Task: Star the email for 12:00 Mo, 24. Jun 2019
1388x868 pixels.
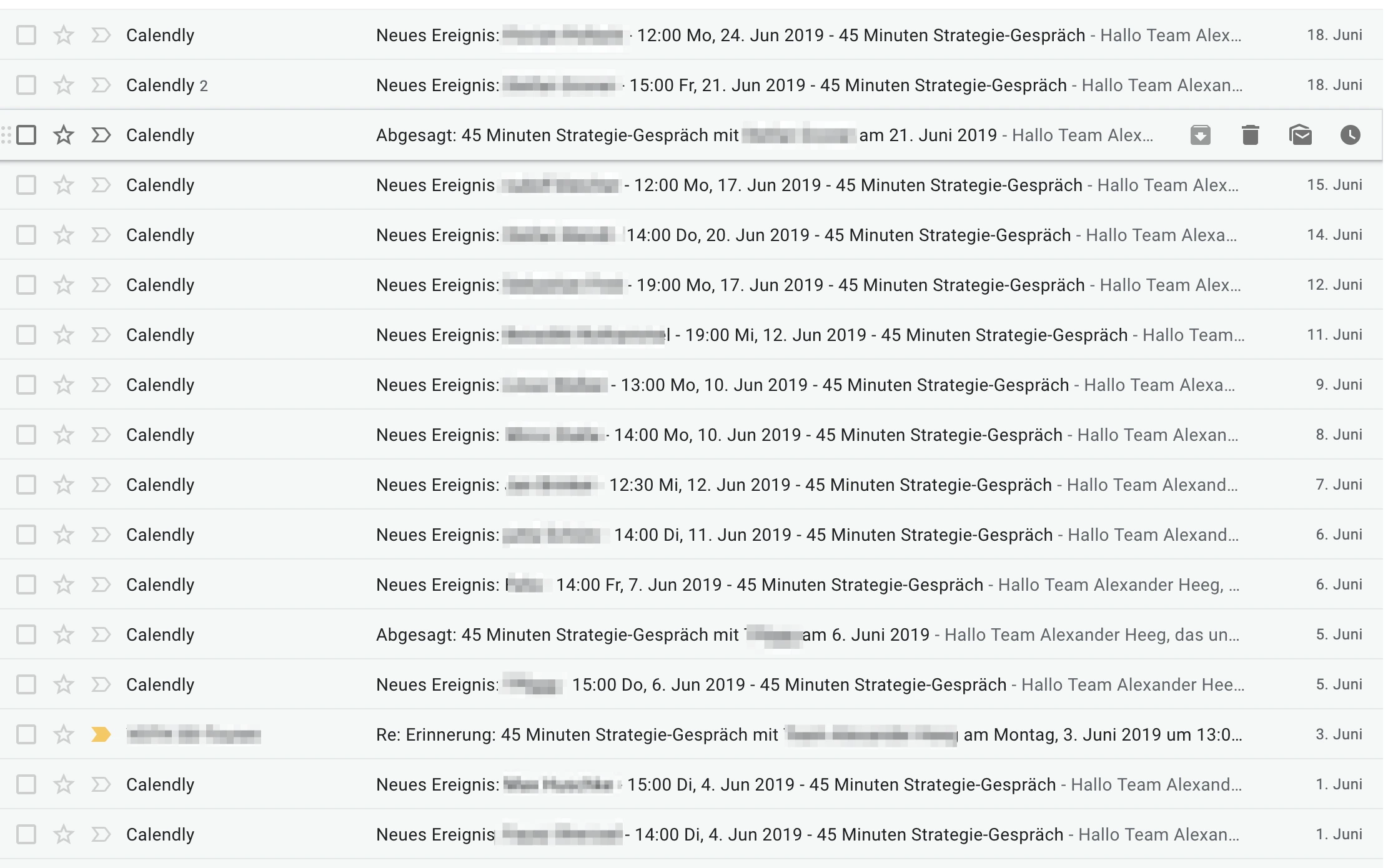Action: pos(64,35)
